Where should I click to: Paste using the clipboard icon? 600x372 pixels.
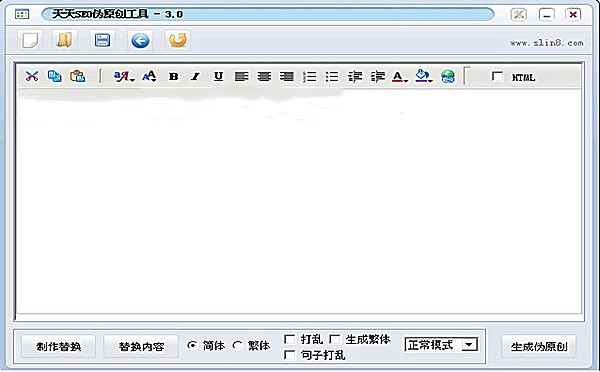pos(77,76)
